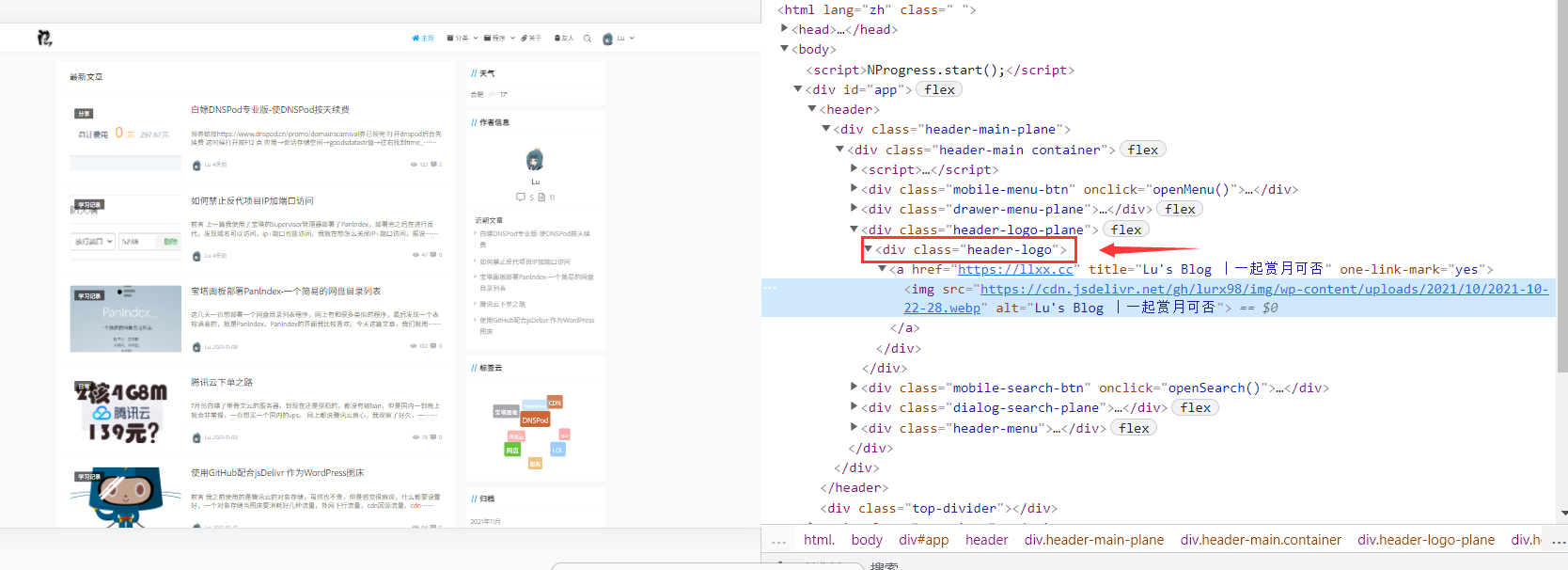The width and height of the screenshot is (1568, 570).
Task: Select DNSPod tag in tag cloud
Action: point(535,420)
